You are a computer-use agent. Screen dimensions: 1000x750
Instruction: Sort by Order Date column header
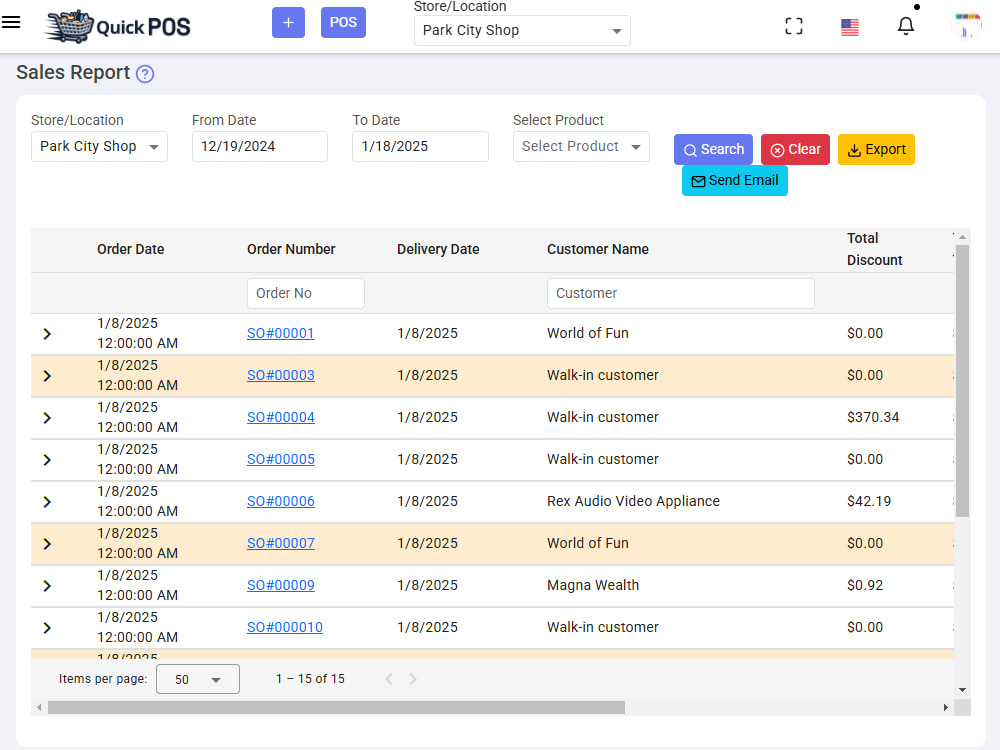coord(131,249)
